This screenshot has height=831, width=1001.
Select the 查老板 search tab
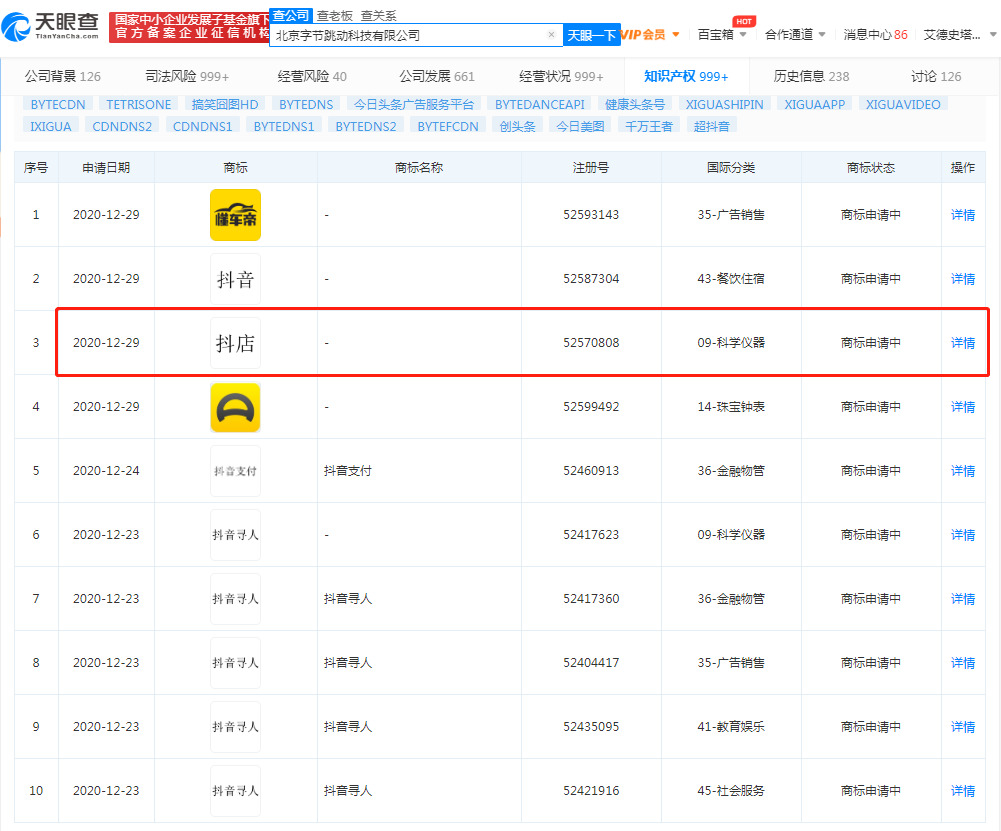(x=335, y=15)
